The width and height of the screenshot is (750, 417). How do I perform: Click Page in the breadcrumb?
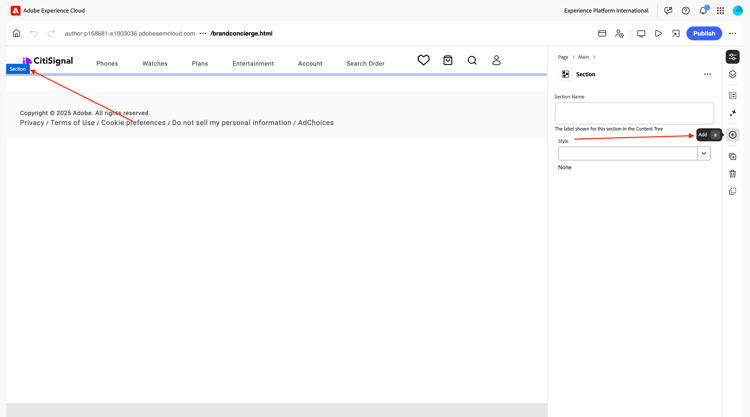(563, 57)
